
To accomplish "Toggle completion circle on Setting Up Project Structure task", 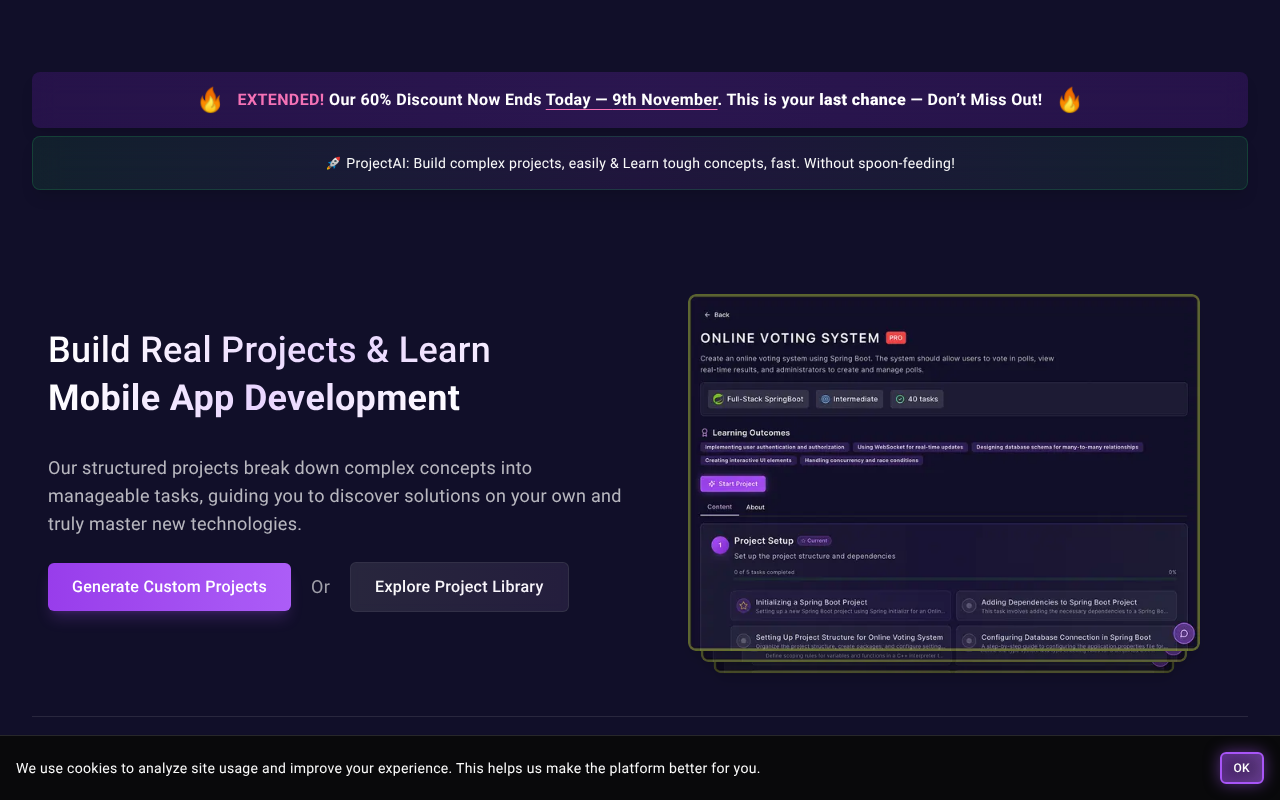I will (742, 640).
